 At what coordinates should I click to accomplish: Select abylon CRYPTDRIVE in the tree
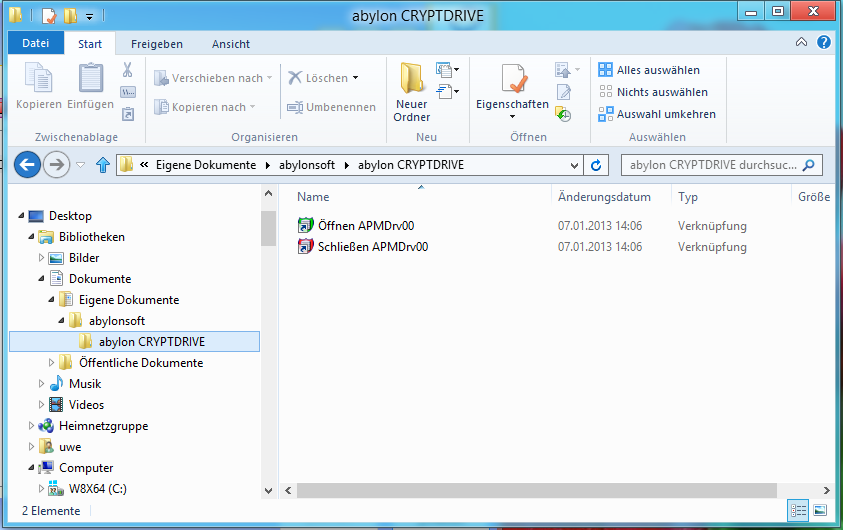pyautogui.click(x=134, y=341)
